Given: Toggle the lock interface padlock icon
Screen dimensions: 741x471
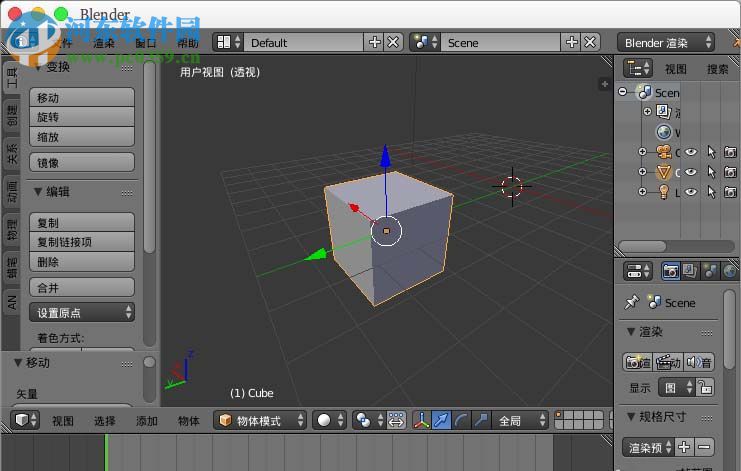Looking at the screenshot, I should [x=705, y=387].
